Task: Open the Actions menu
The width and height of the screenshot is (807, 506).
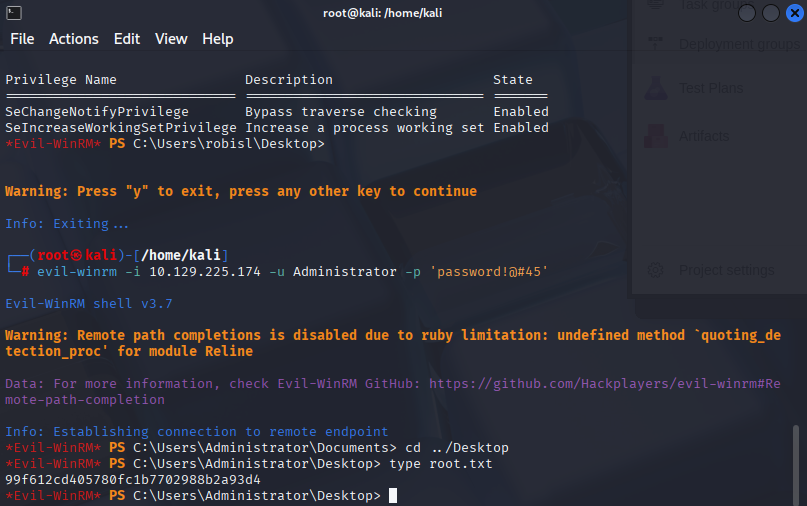Action: (74, 39)
